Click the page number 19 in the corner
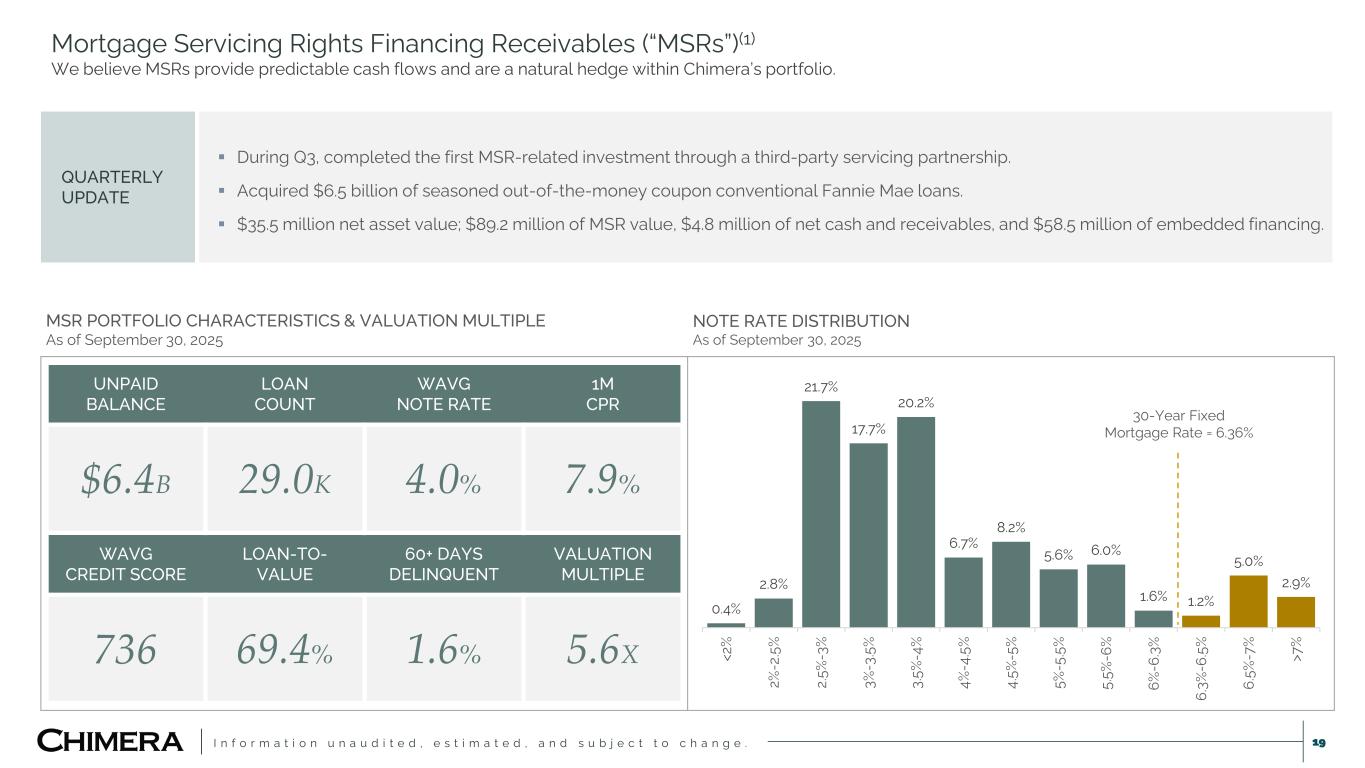The image size is (1365, 768). click(1318, 742)
